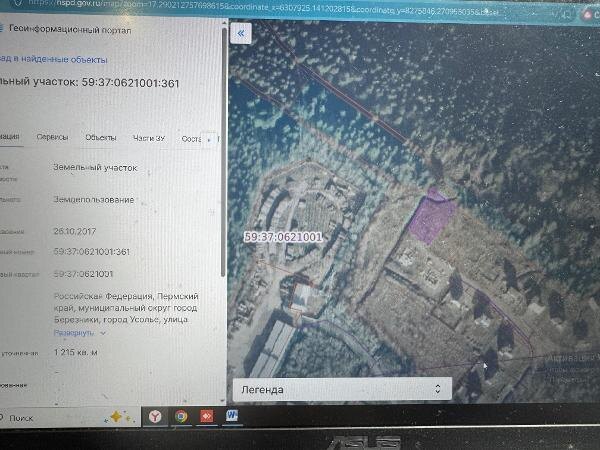Open the Легенда dropdown
This screenshot has height=450, width=600.
[342, 389]
